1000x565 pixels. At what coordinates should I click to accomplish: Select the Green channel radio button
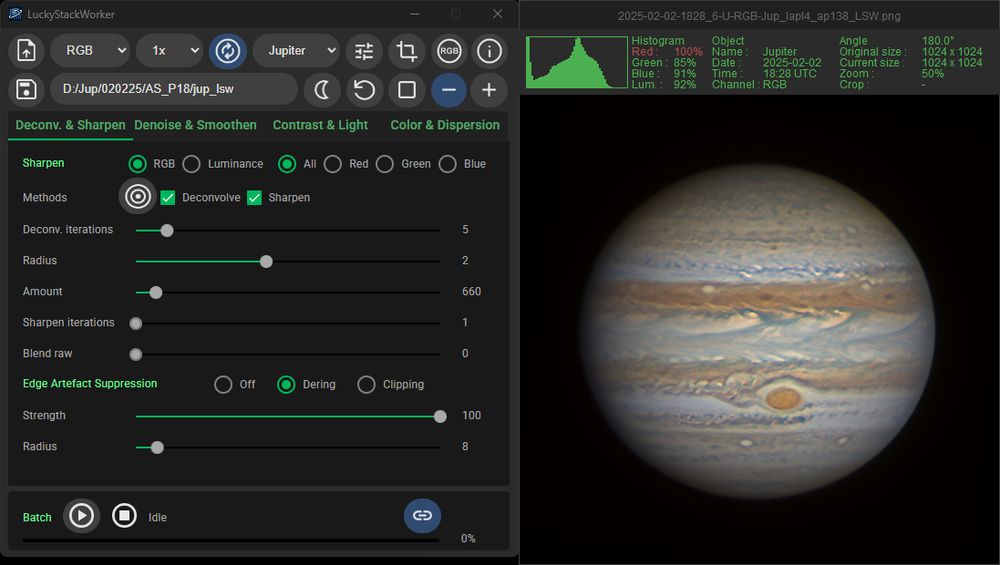click(385, 164)
